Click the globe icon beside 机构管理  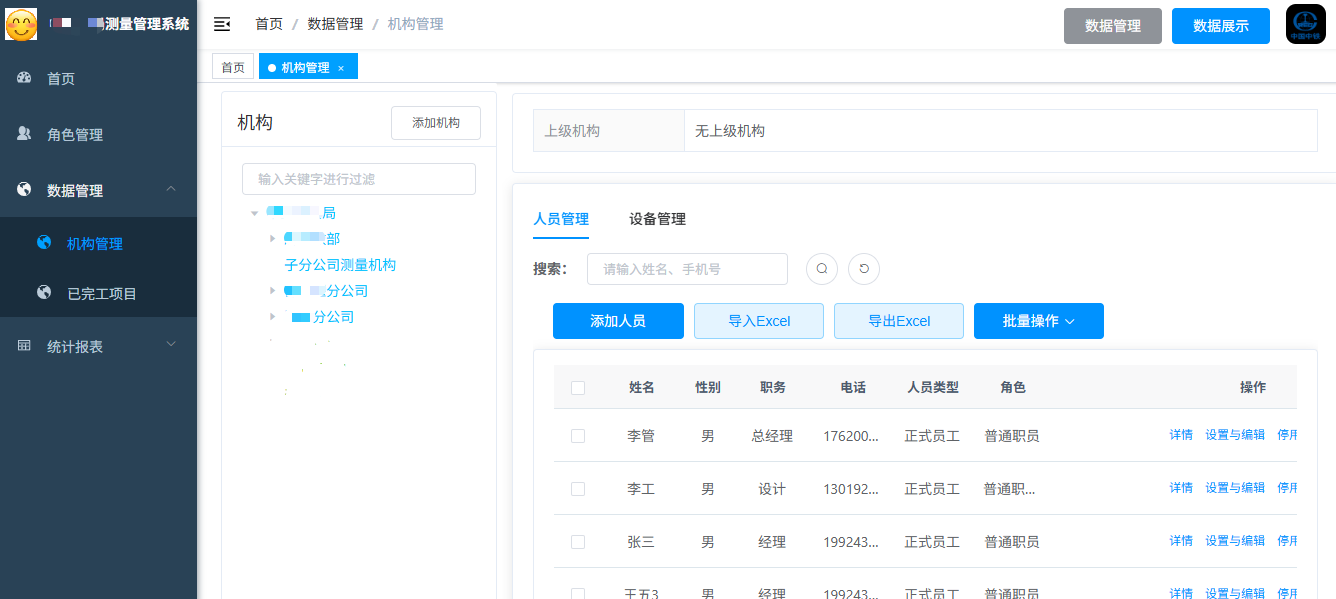(44, 242)
